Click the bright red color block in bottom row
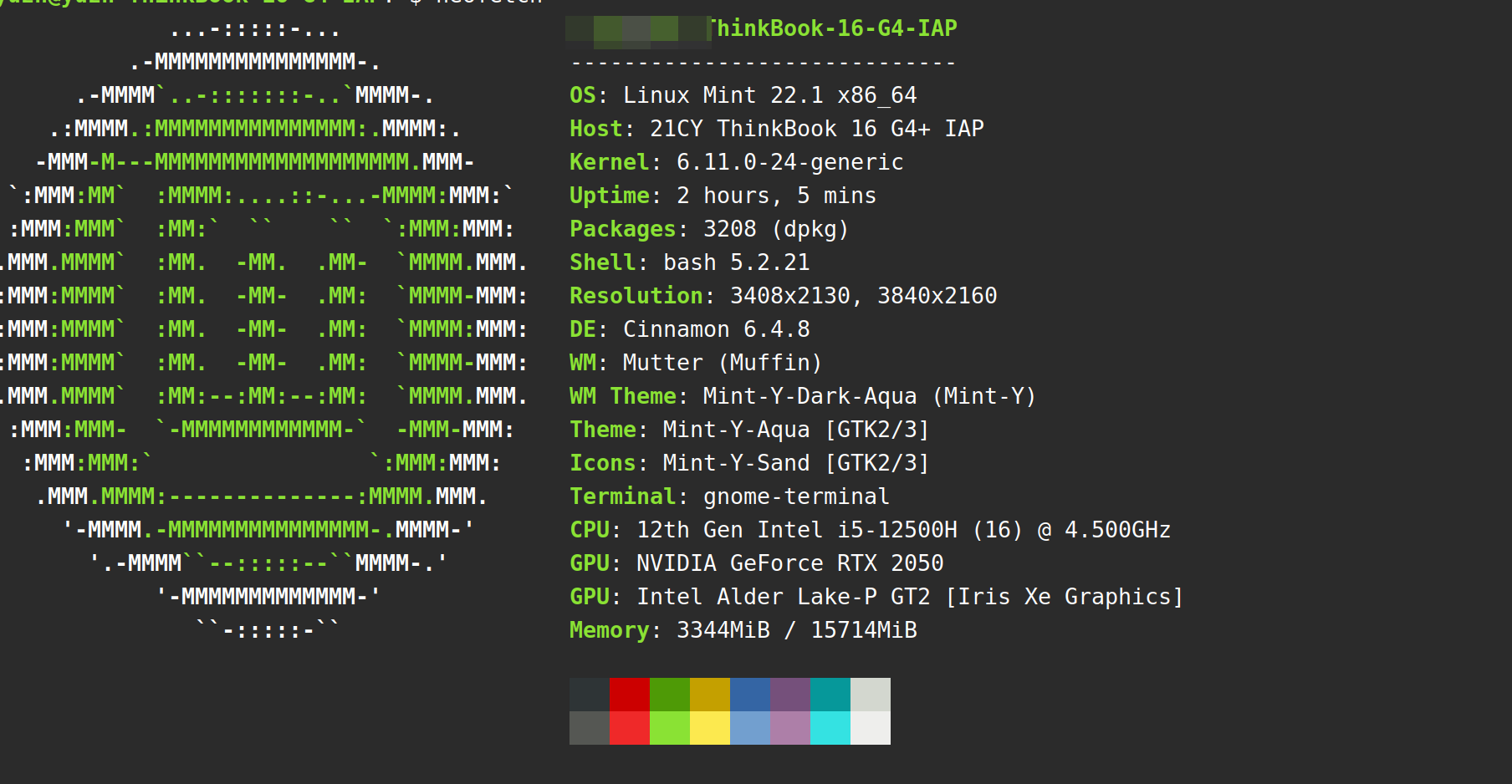The image size is (1512, 784). point(630,728)
